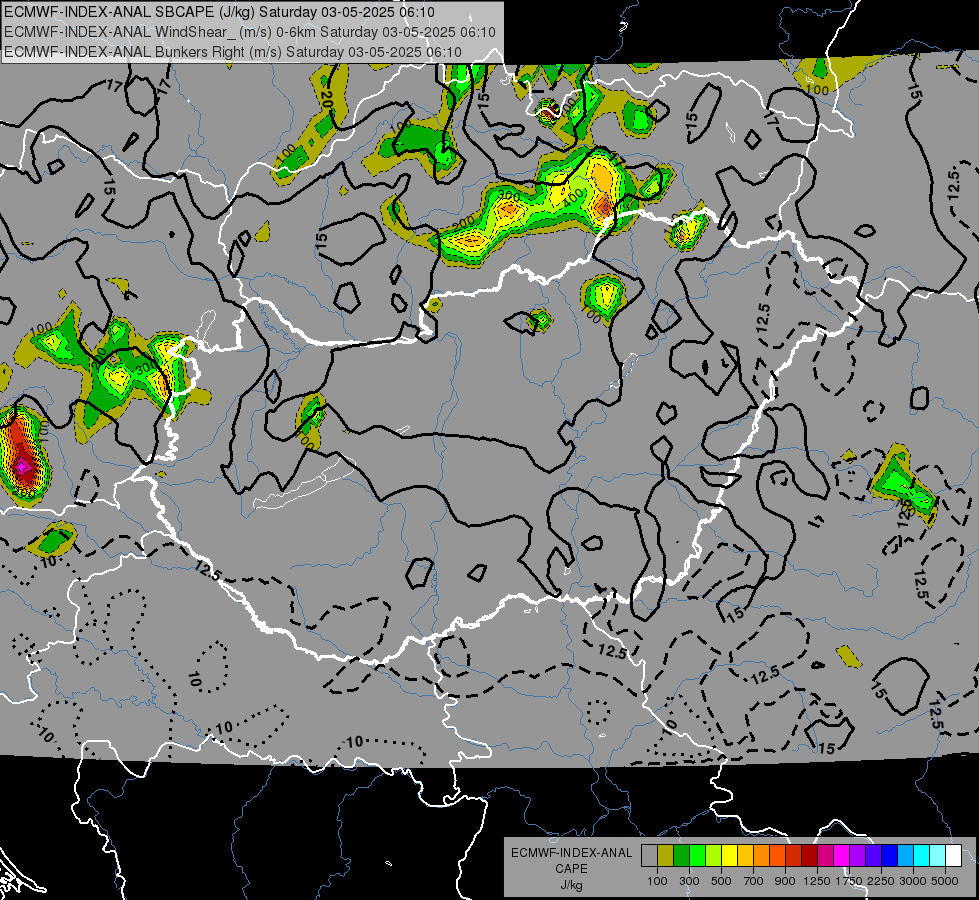Click the legend value 3000
This screenshot has height=900, width=979.
[x=913, y=881]
